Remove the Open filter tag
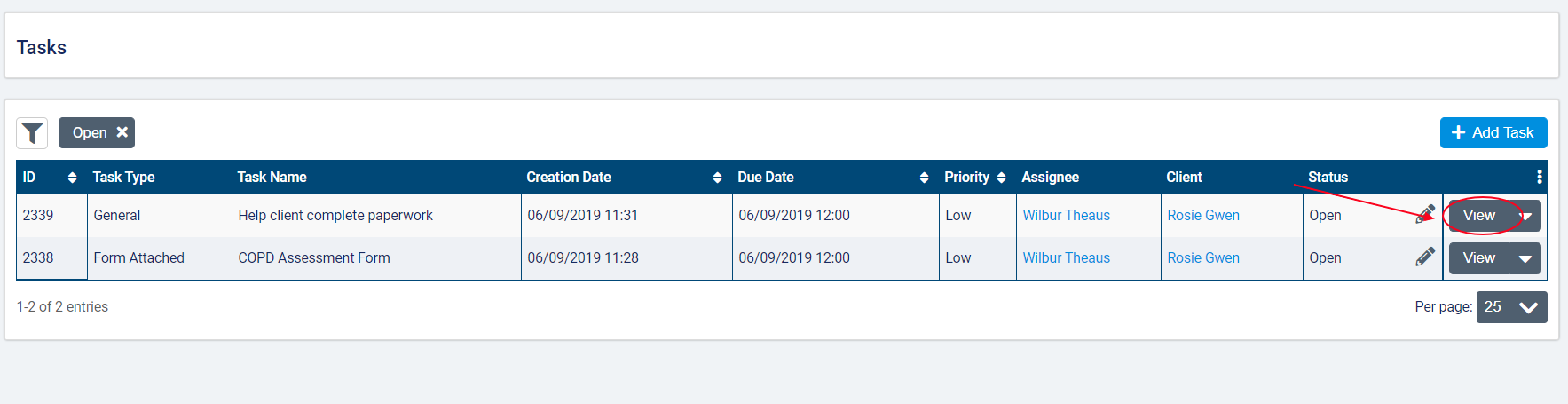Viewport: 1568px width, 404px height. point(122,132)
